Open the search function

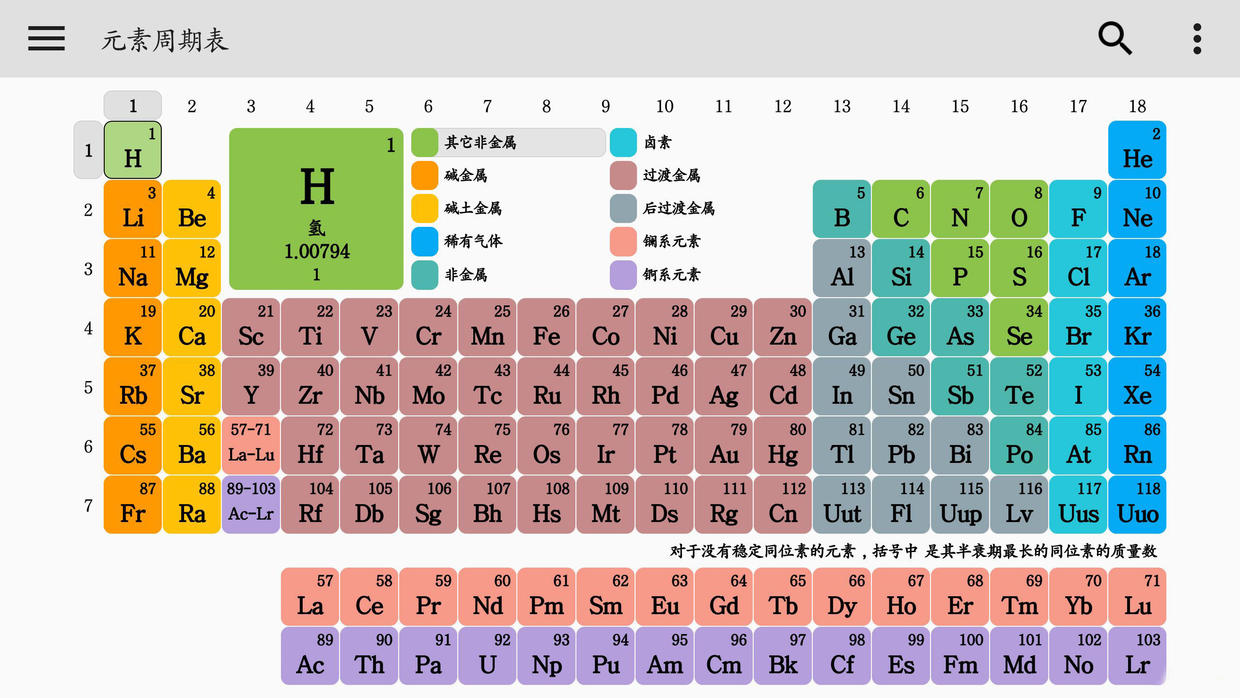coord(1114,39)
